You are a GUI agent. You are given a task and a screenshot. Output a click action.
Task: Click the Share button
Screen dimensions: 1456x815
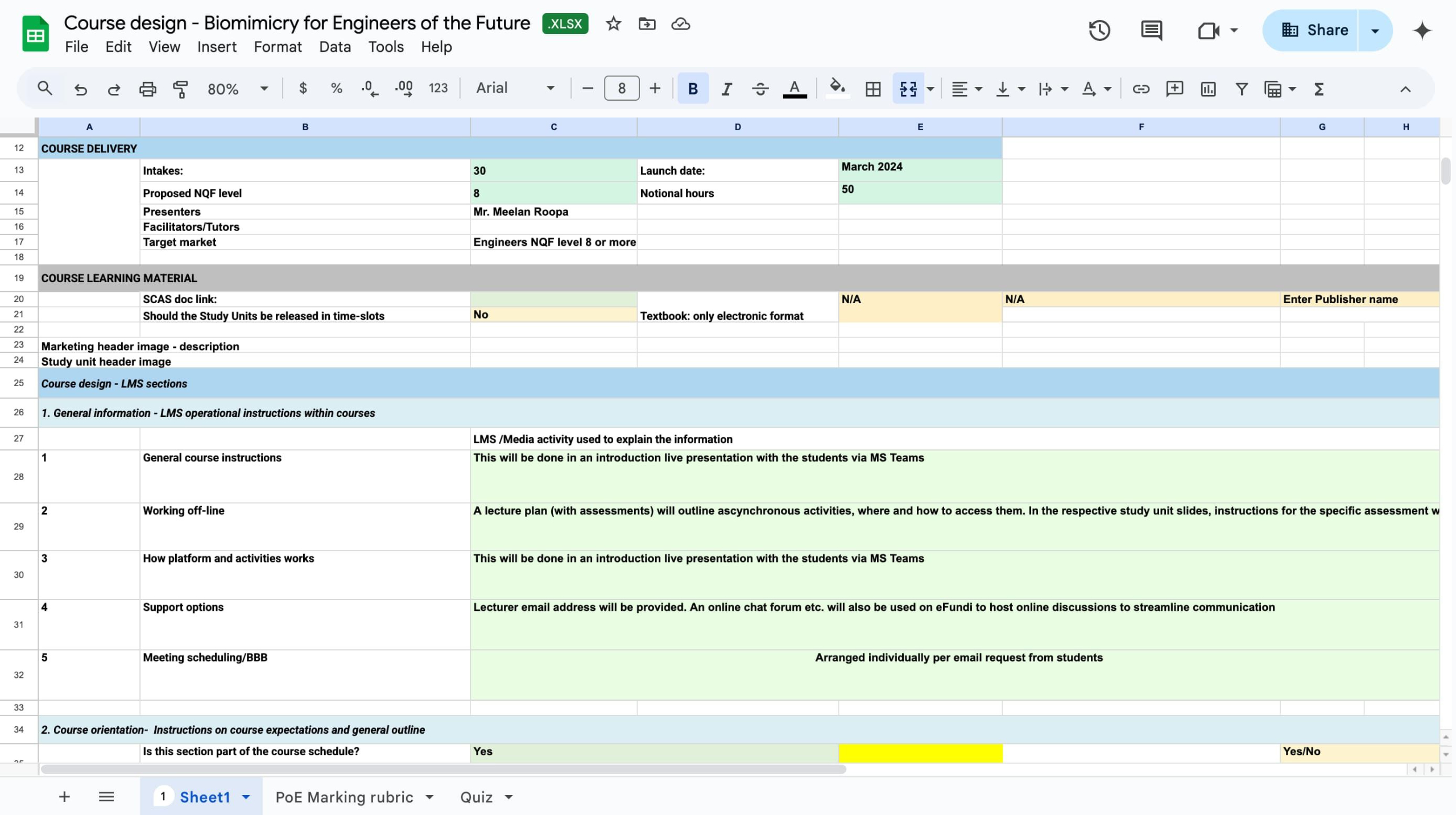1314,30
